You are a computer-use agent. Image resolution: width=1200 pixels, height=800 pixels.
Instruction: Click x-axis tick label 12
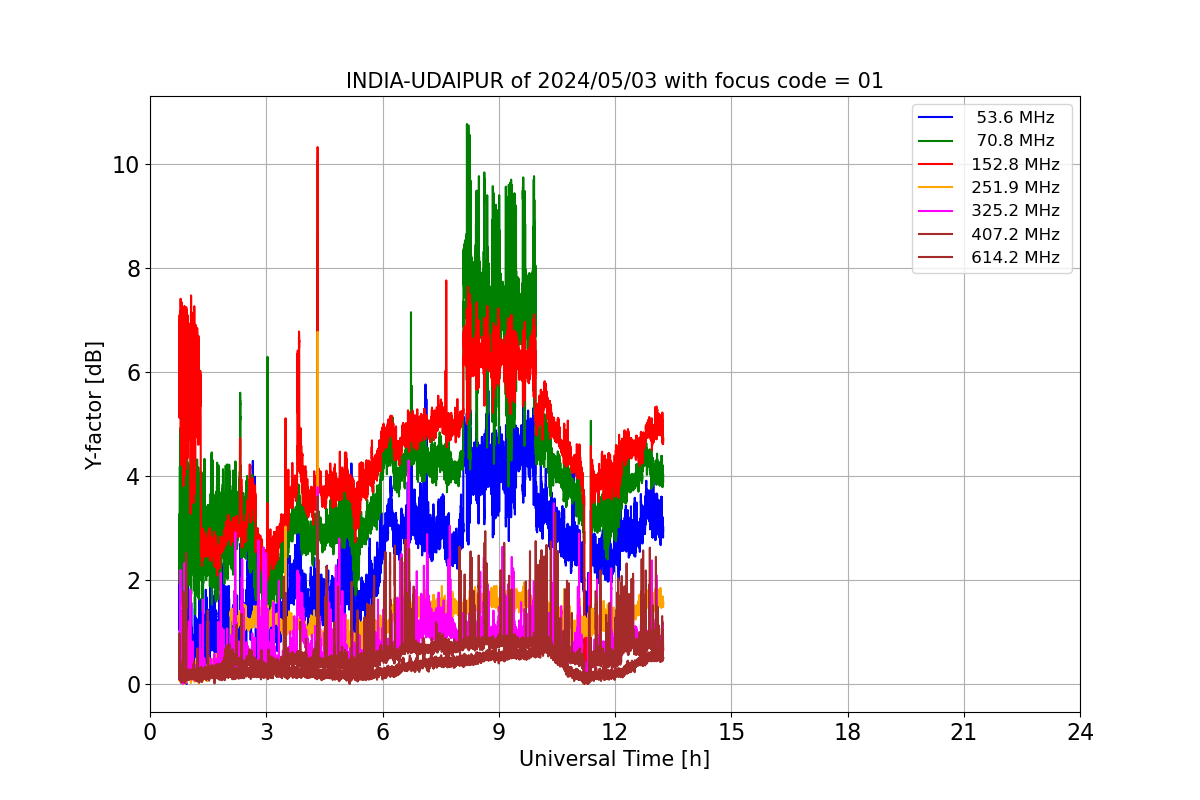click(x=615, y=732)
